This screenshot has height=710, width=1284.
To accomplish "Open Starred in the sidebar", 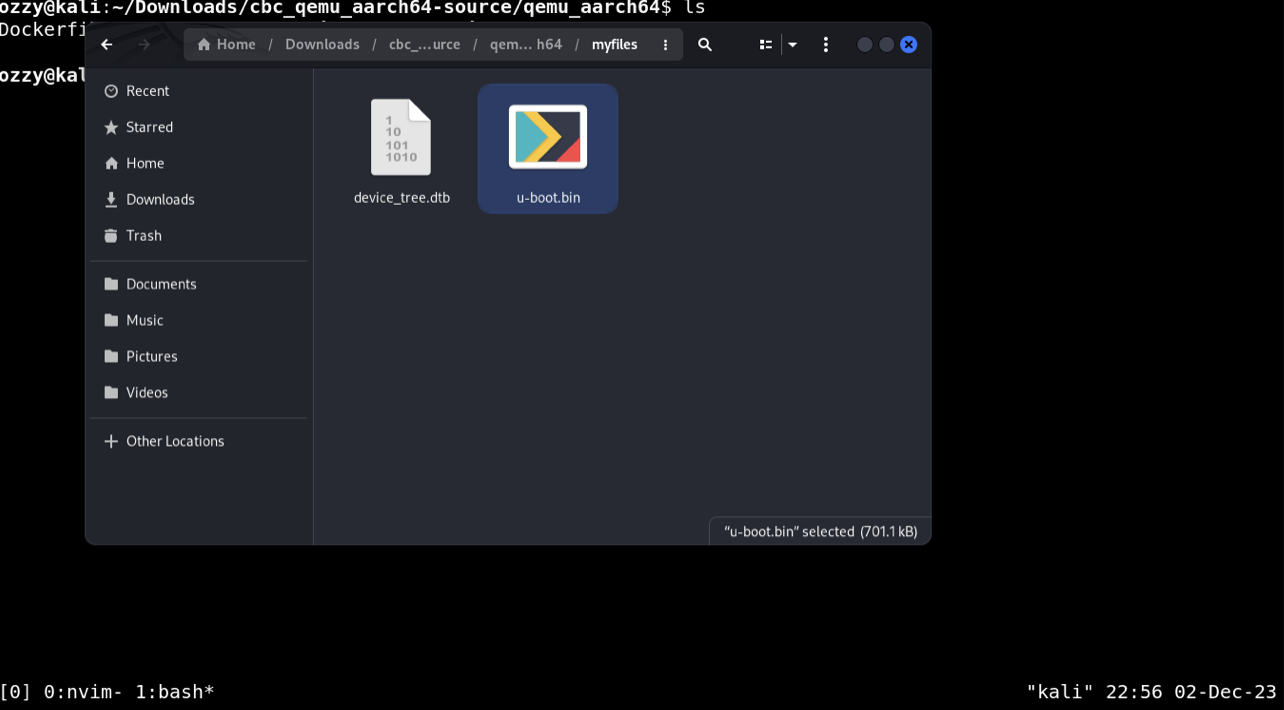I will point(199,127).
